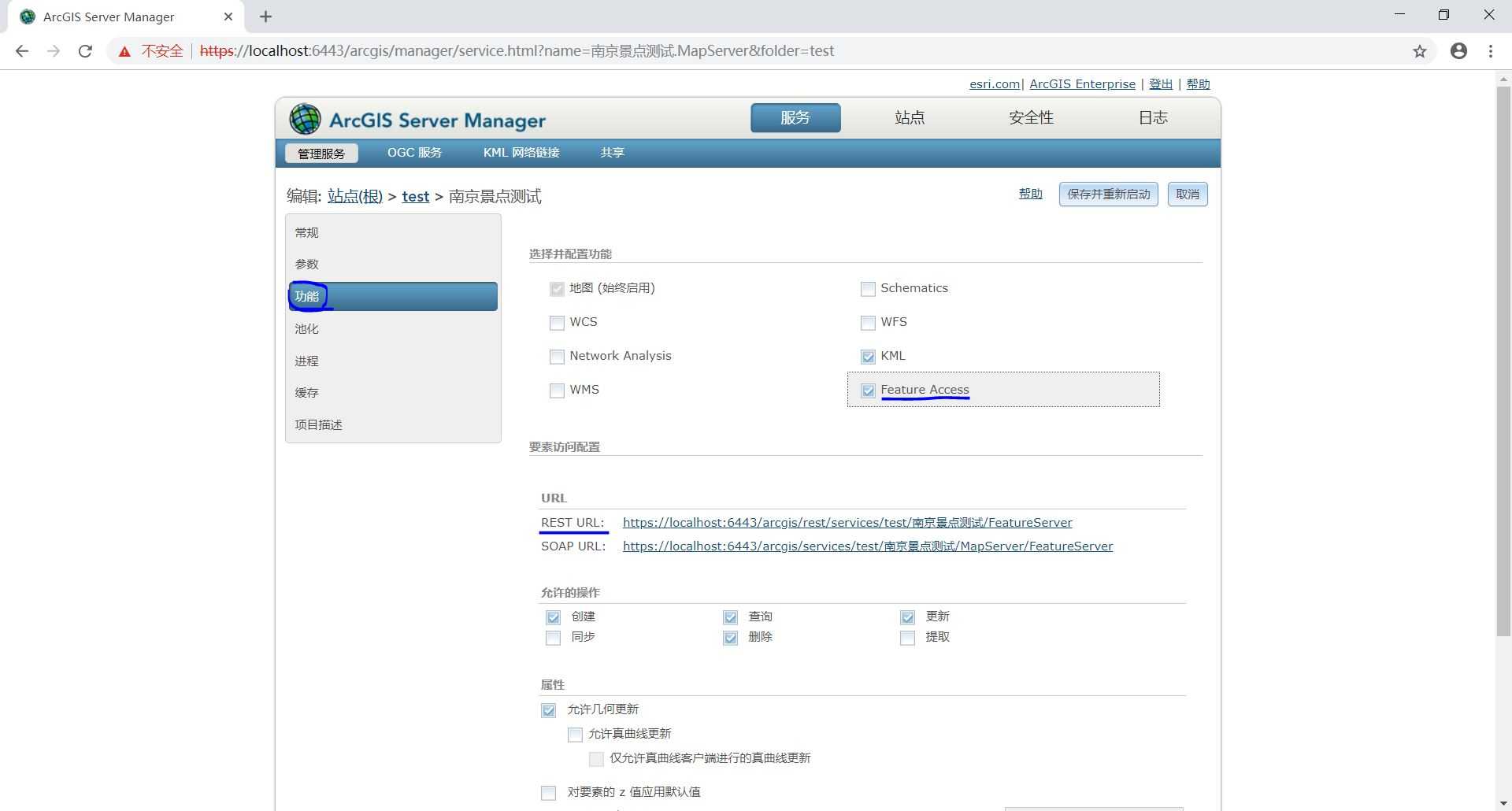Bookmark this page with star icon
This screenshot has height=811, width=1512.
1419,51
